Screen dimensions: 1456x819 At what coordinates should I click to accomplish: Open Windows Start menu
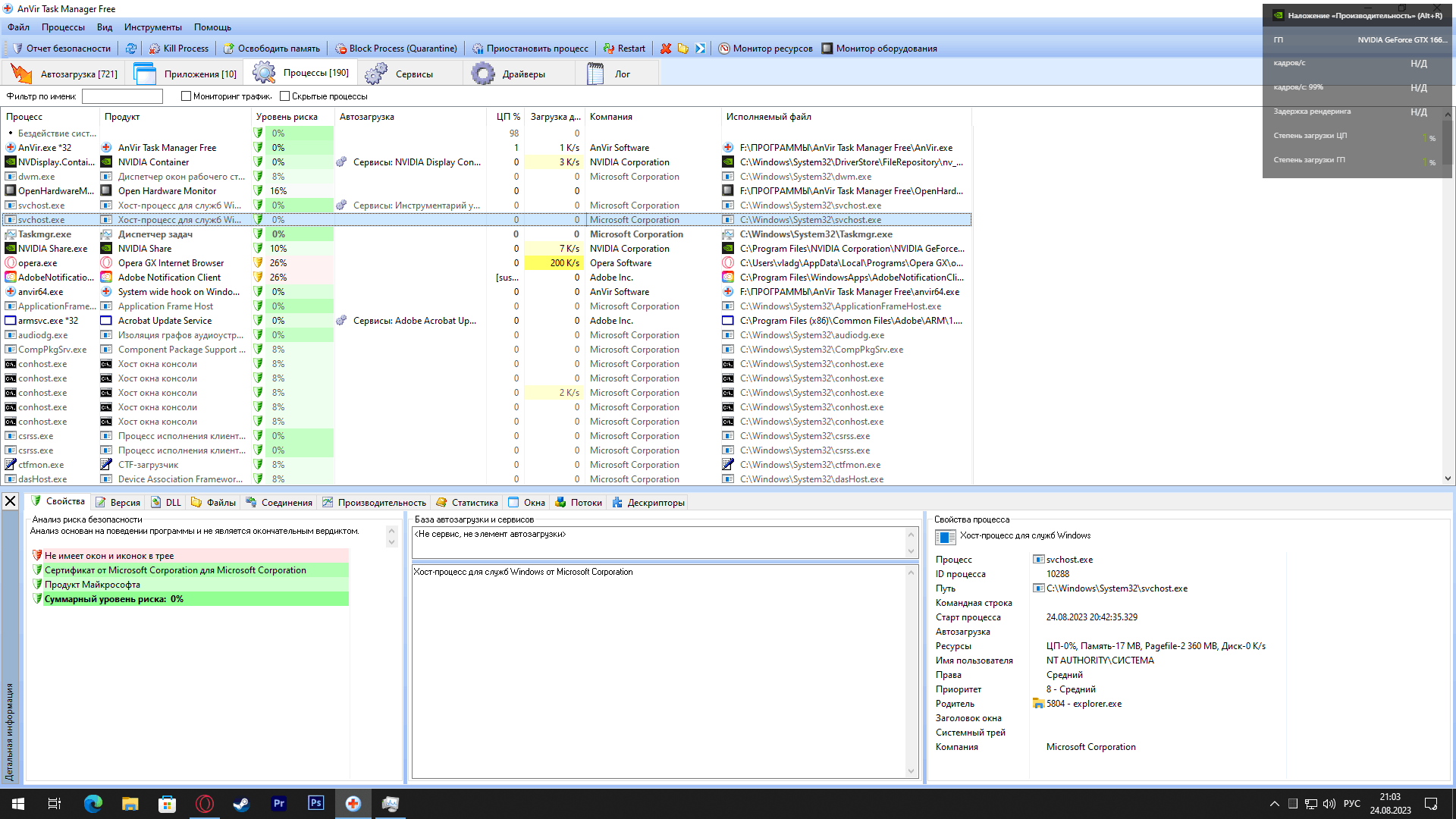point(18,804)
